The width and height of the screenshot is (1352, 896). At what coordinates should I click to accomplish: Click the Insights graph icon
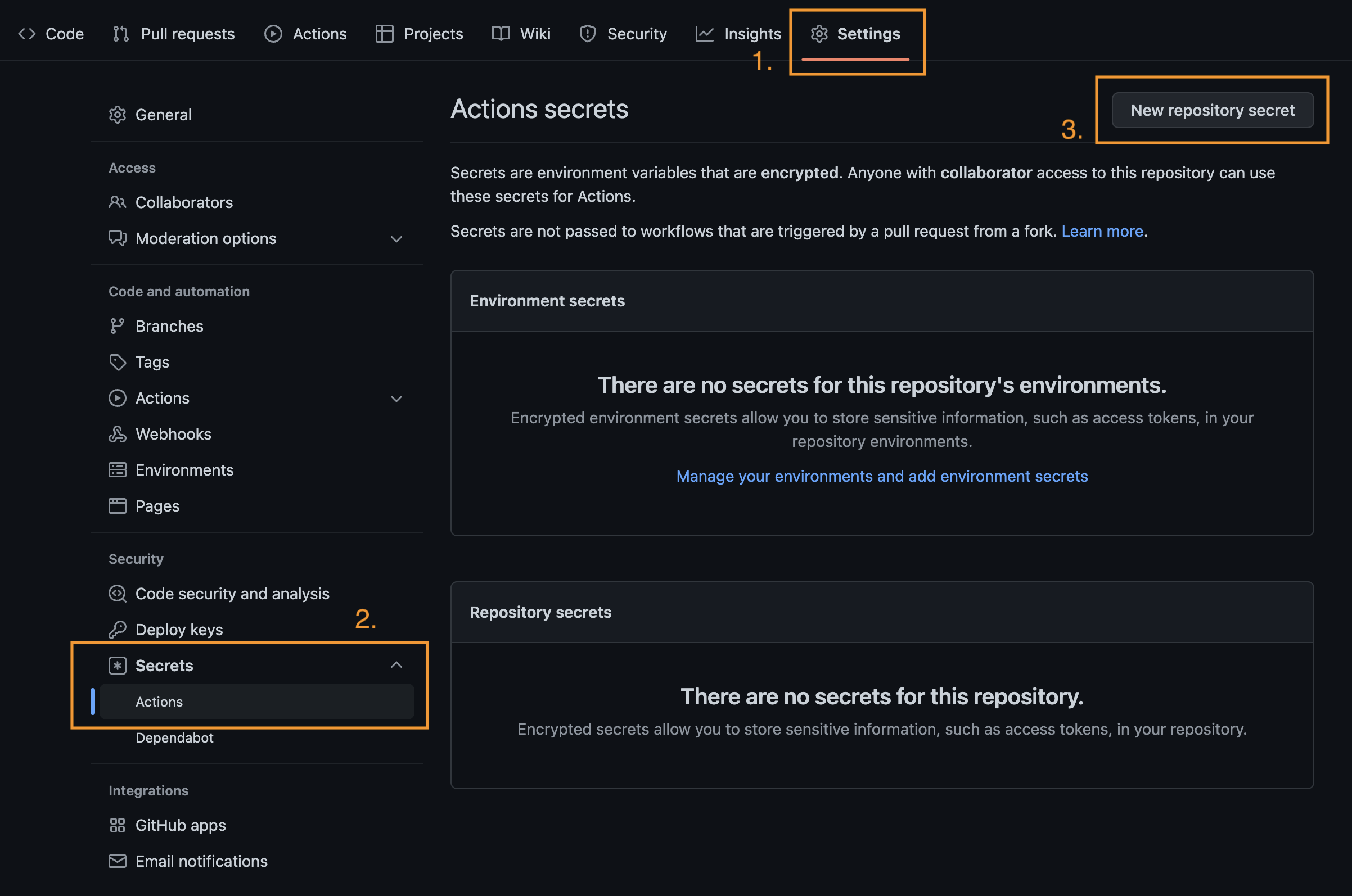[x=704, y=34]
